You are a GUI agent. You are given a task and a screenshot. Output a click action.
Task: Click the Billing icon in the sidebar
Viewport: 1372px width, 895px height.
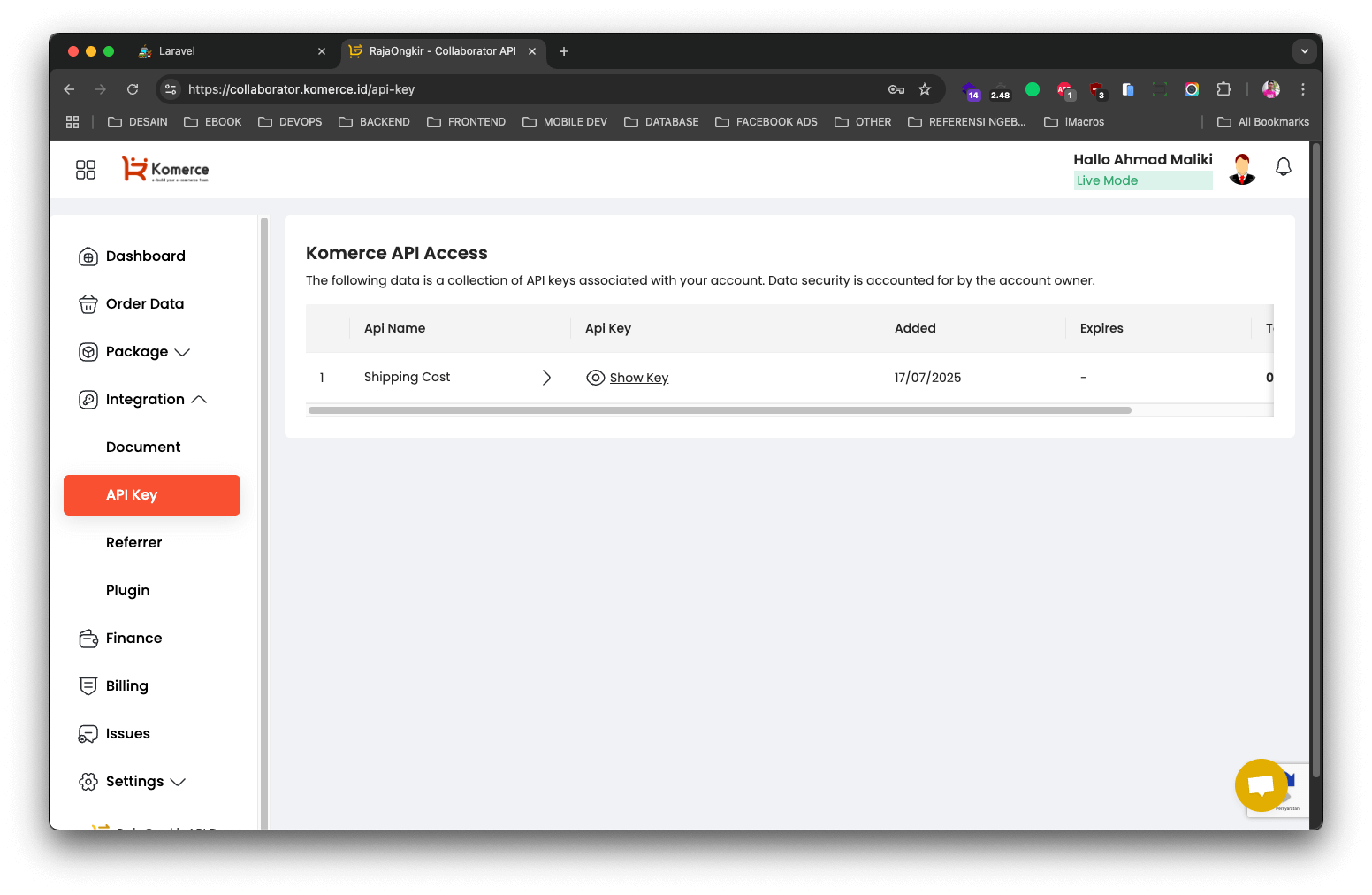coord(88,686)
